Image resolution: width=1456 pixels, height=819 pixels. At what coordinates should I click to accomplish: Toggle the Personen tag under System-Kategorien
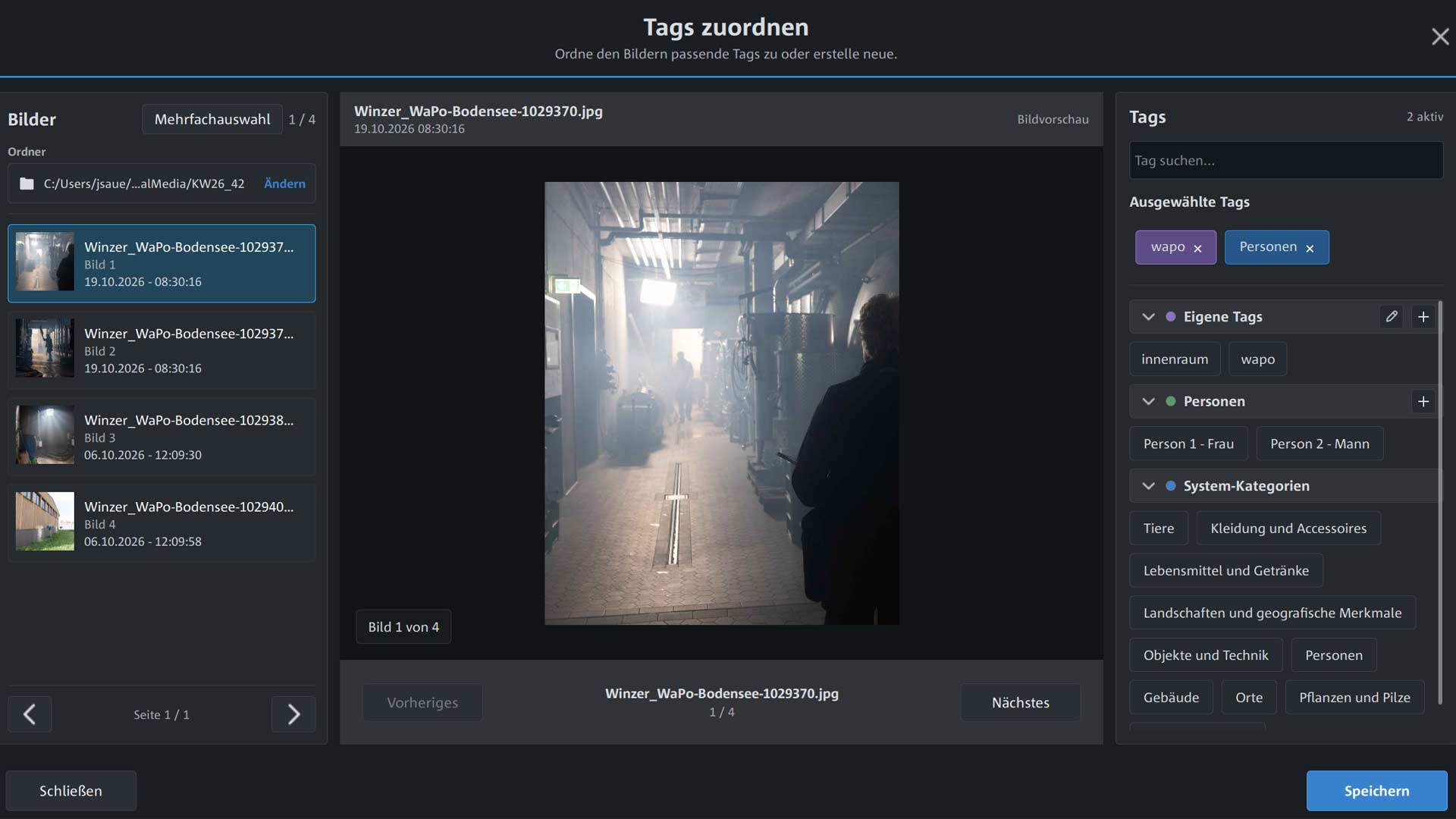tap(1334, 655)
